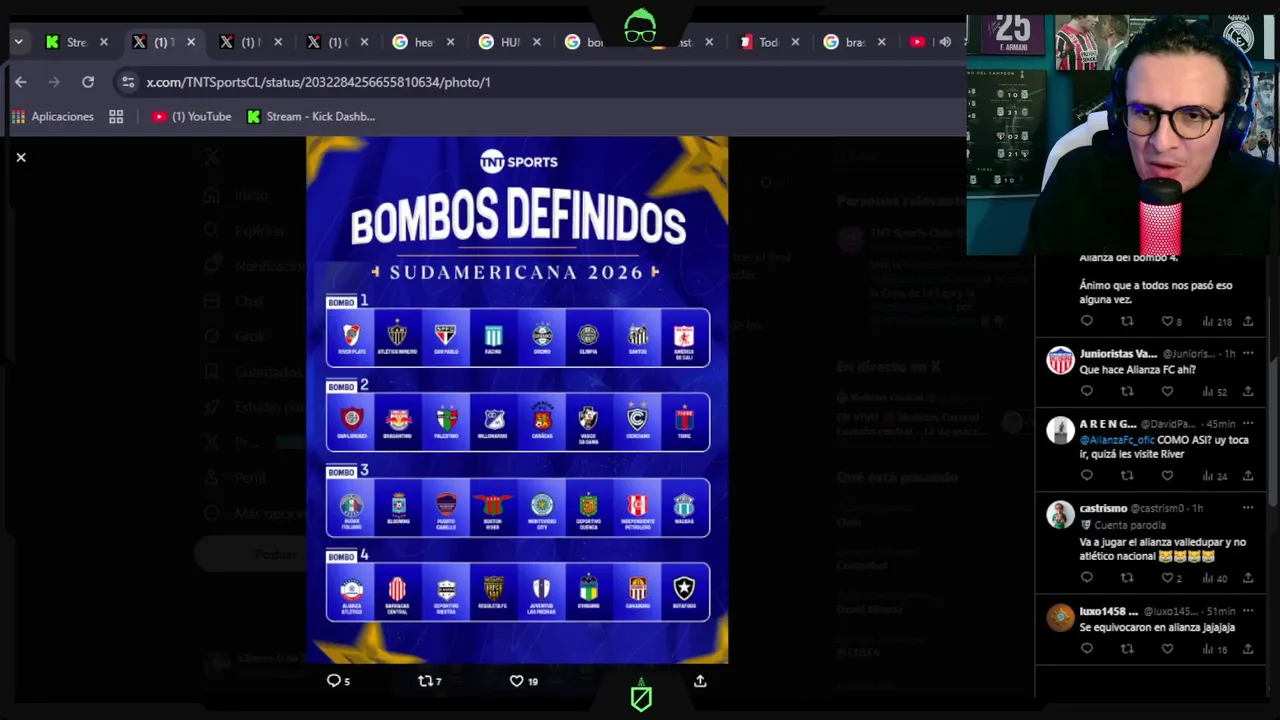This screenshot has width=1280, height=720.
Task: Like castrismo's tweet with 2 likes
Action: click(1171, 577)
